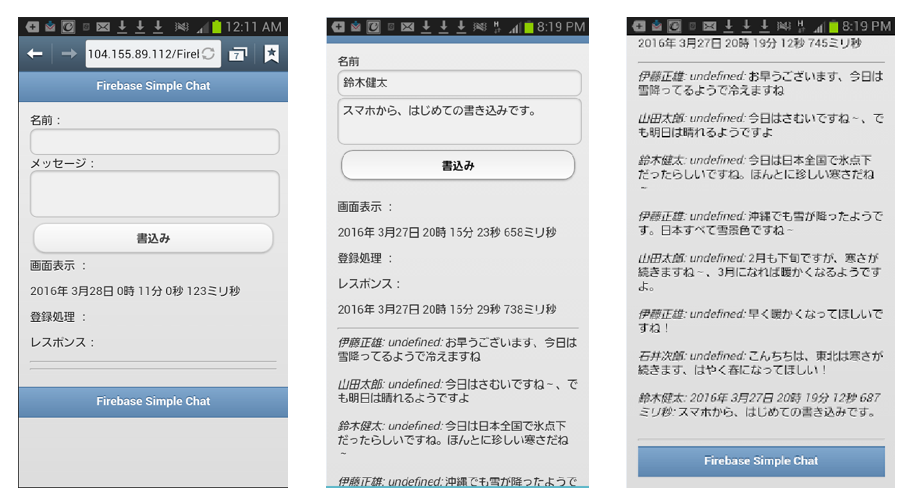The image size is (915, 503).
Task: Tap the 12:11 AM clock
Action: coord(253,27)
